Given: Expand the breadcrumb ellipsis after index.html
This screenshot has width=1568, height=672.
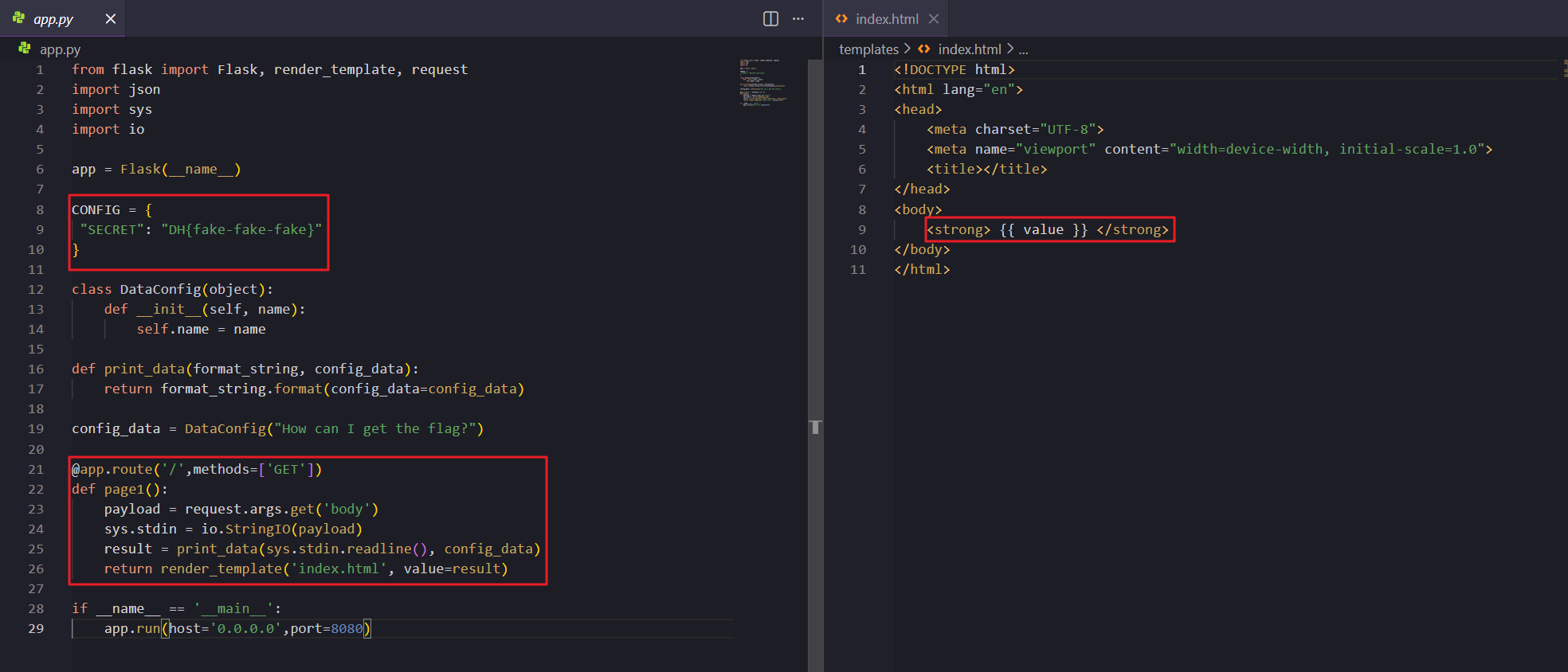Looking at the screenshot, I should click(1024, 49).
